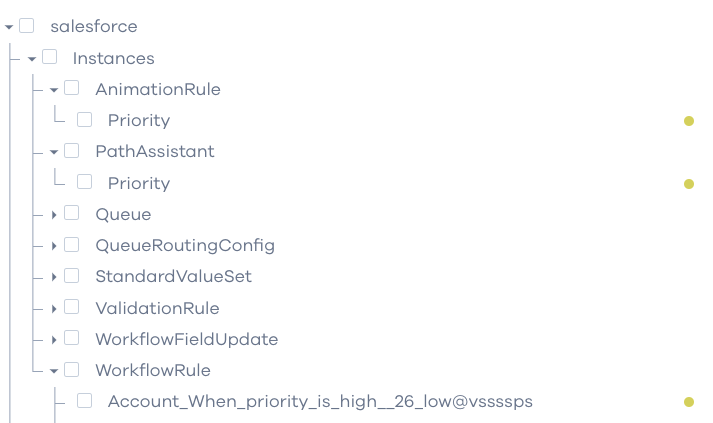Image resolution: width=713 pixels, height=423 pixels.
Task: Select checkbox for AnimationRule
Action: [71, 88]
